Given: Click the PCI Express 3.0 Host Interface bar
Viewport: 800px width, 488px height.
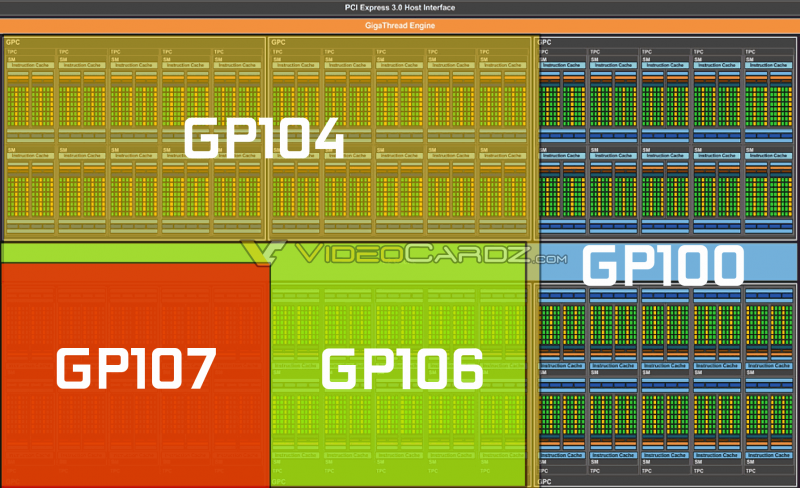Looking at the screenshot, I should [x=400, y=7].
